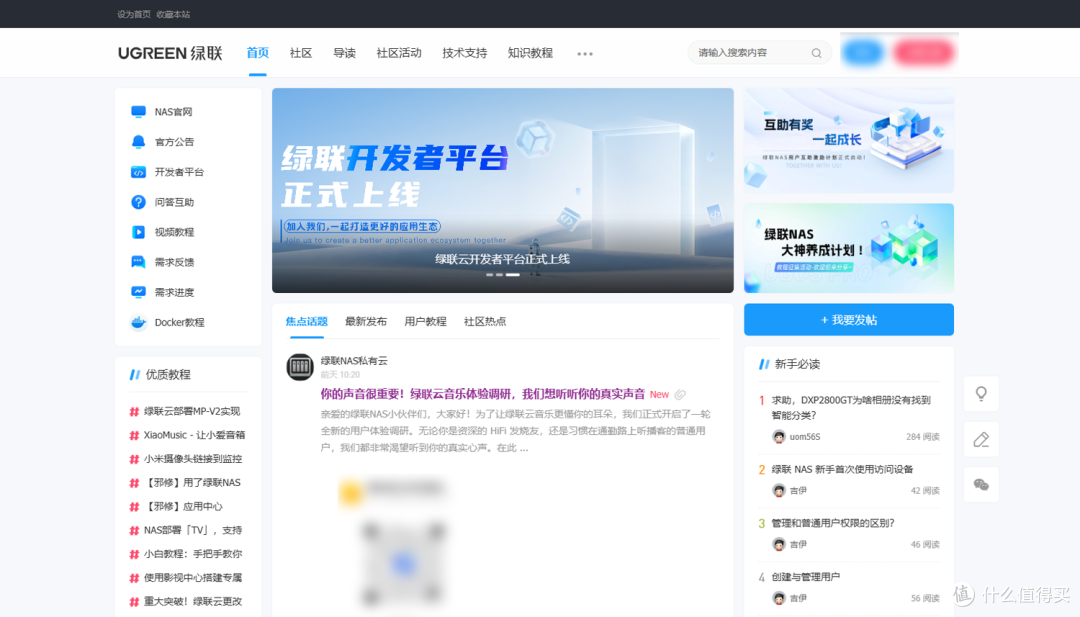Open tutorial 重大突破！绿联云更改
The height and width of the screenshot is (617, 1080).
click(x=193, y=601)
